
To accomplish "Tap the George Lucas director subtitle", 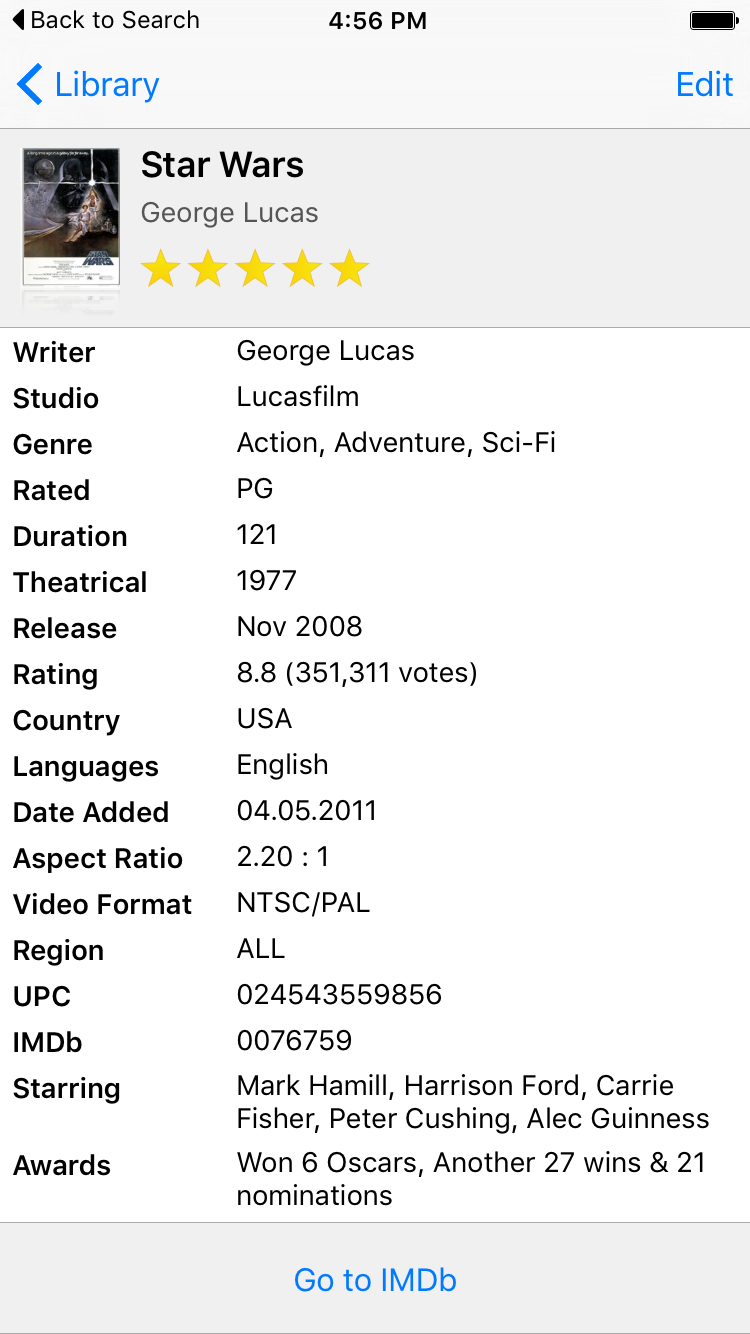I will (229, 213).
